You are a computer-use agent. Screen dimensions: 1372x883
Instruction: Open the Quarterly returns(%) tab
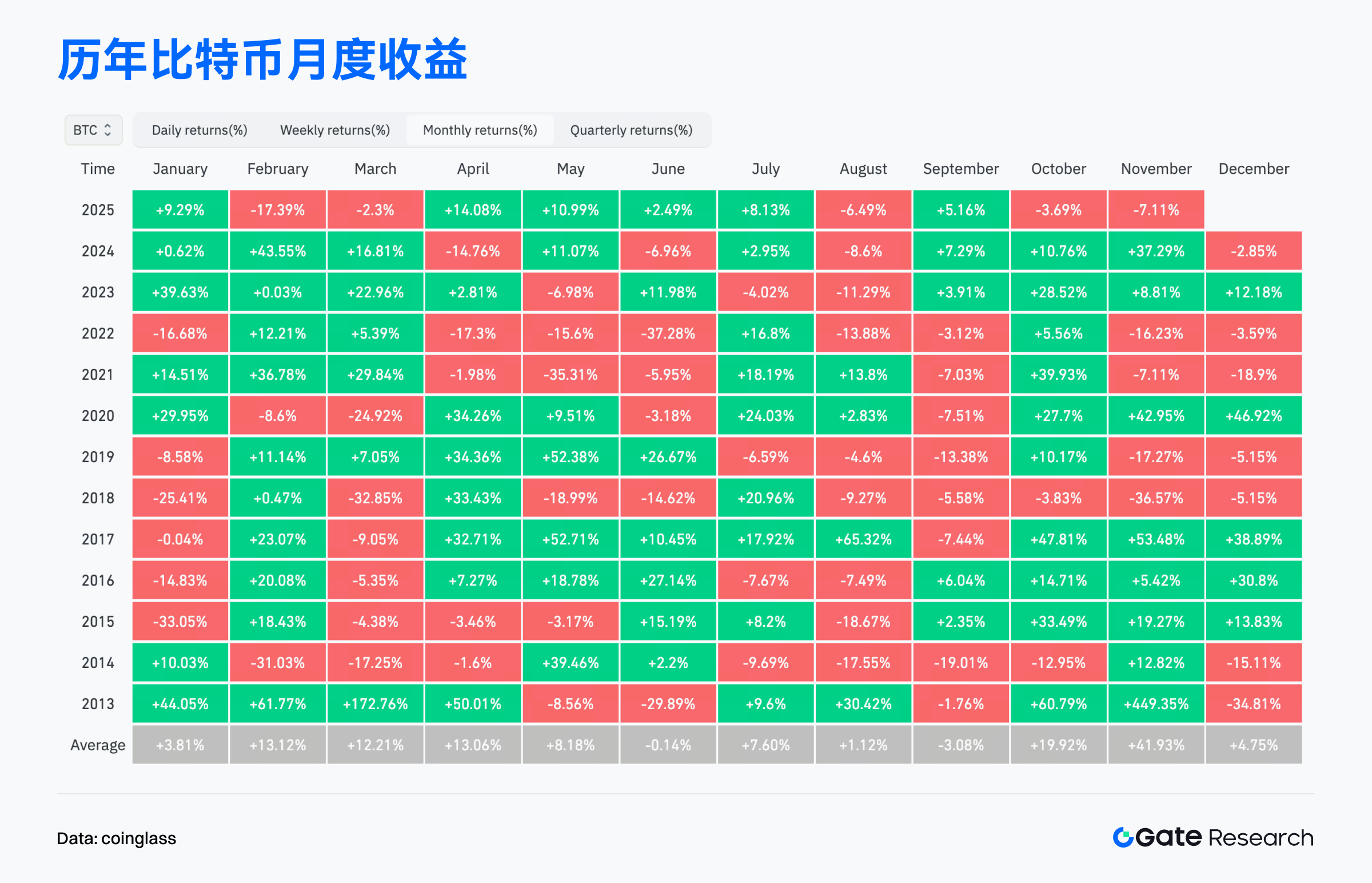click(x=631, y=130)
